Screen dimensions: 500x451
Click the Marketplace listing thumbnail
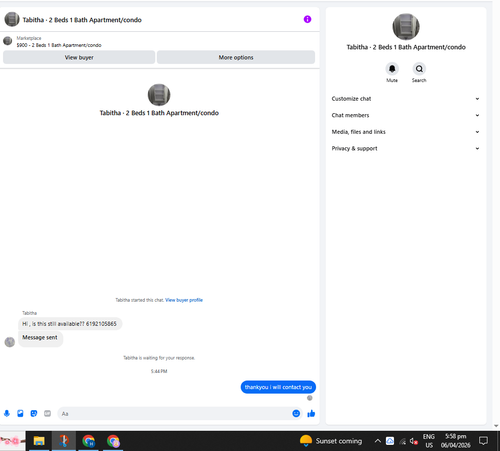pos(8,41)
